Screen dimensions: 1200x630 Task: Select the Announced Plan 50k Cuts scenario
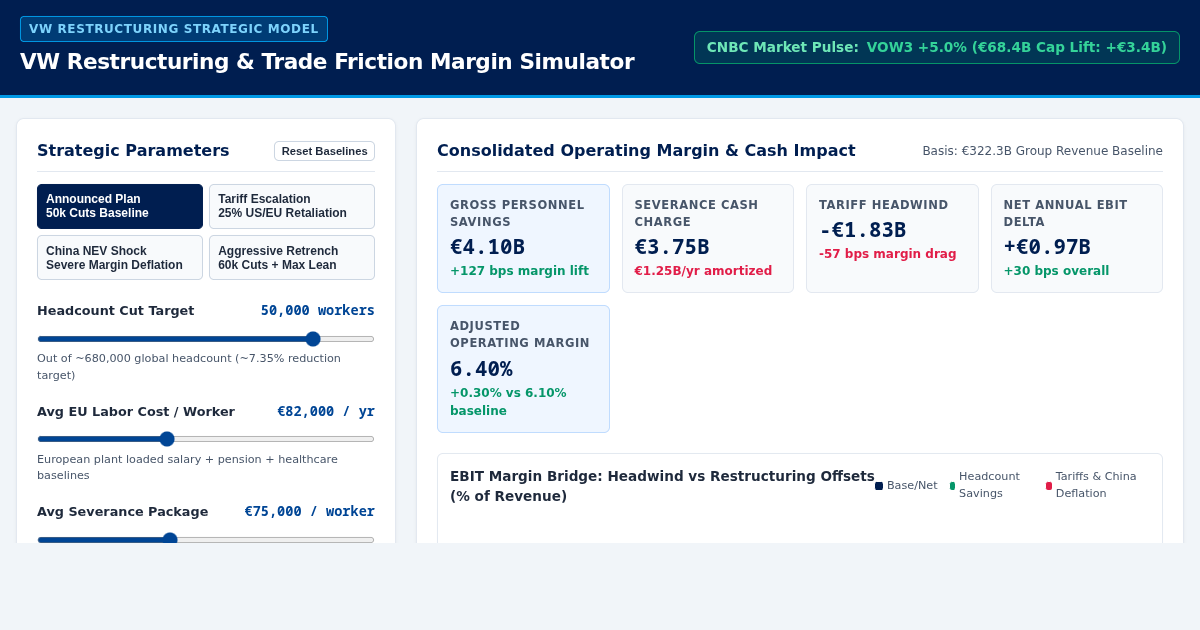120,206
